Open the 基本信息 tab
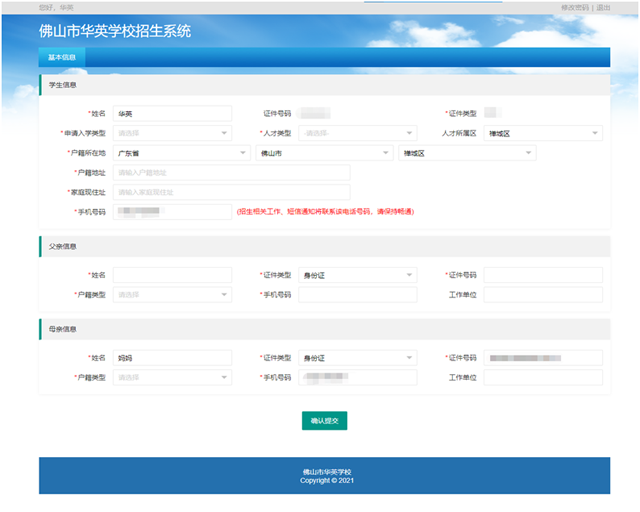Image resolution: width=640 pixels, height=512 pixels. (62, 58)
